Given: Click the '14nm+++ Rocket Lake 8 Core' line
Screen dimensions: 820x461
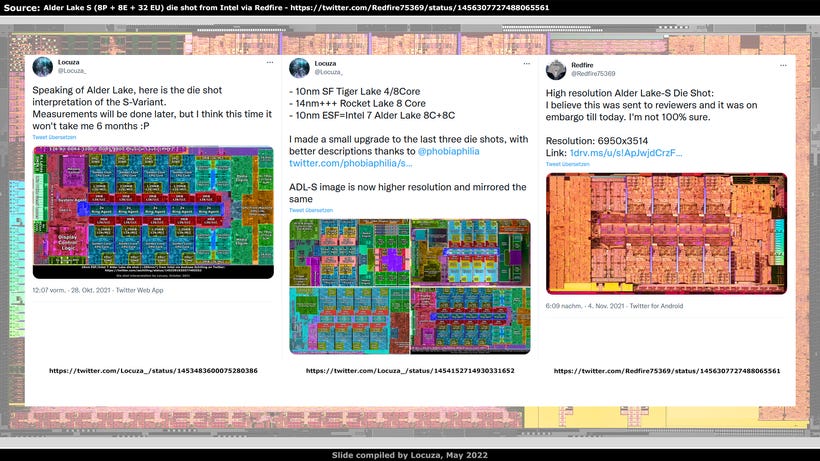Looking at the screenshot, I should coord(357,103).
